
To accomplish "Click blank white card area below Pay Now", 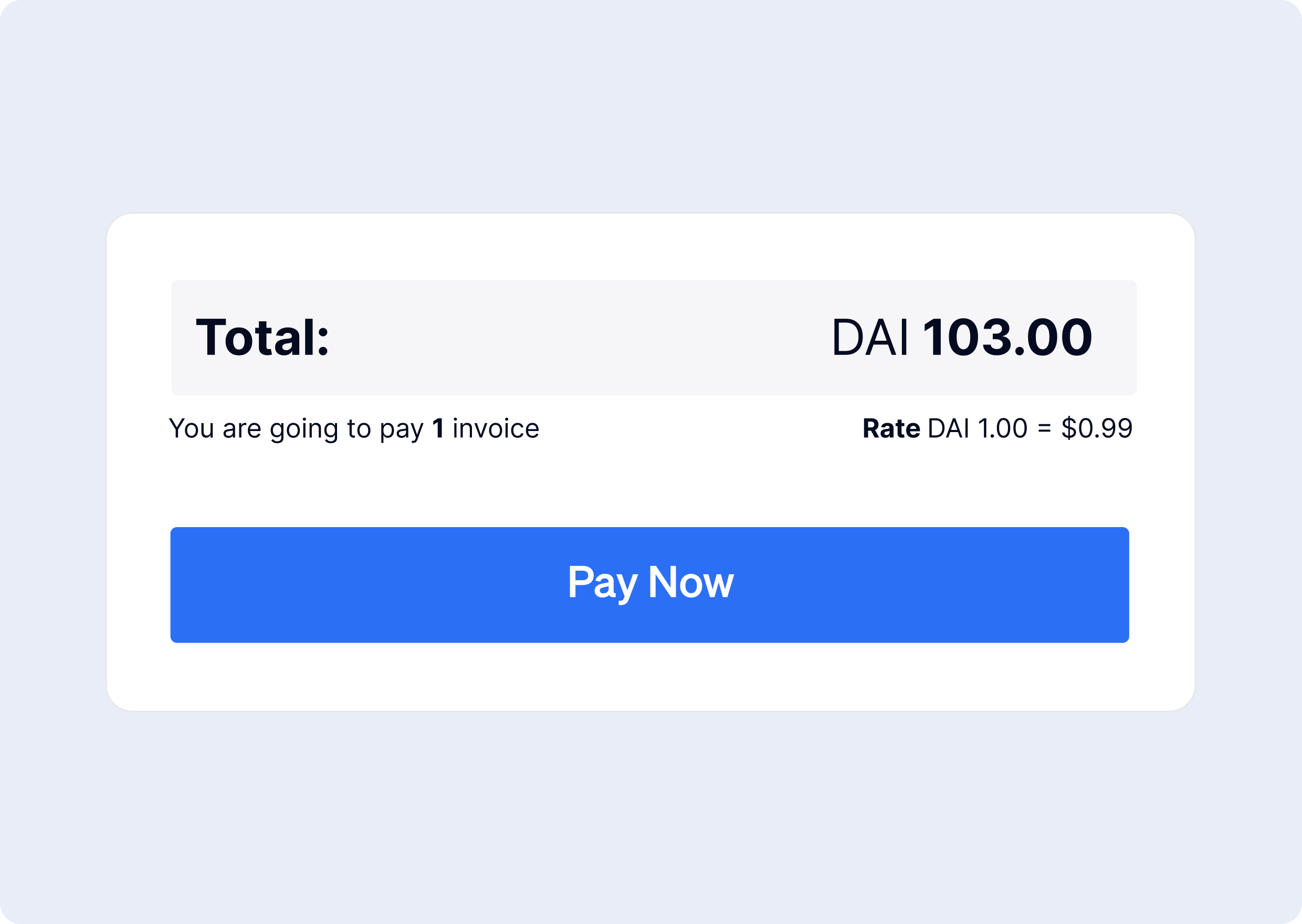I will (649, 677).
